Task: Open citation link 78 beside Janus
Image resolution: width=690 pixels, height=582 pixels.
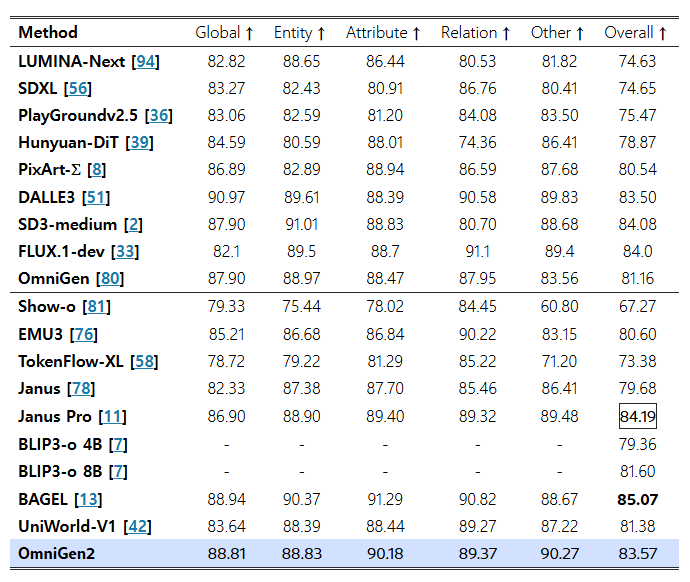Action: (81, 388)
